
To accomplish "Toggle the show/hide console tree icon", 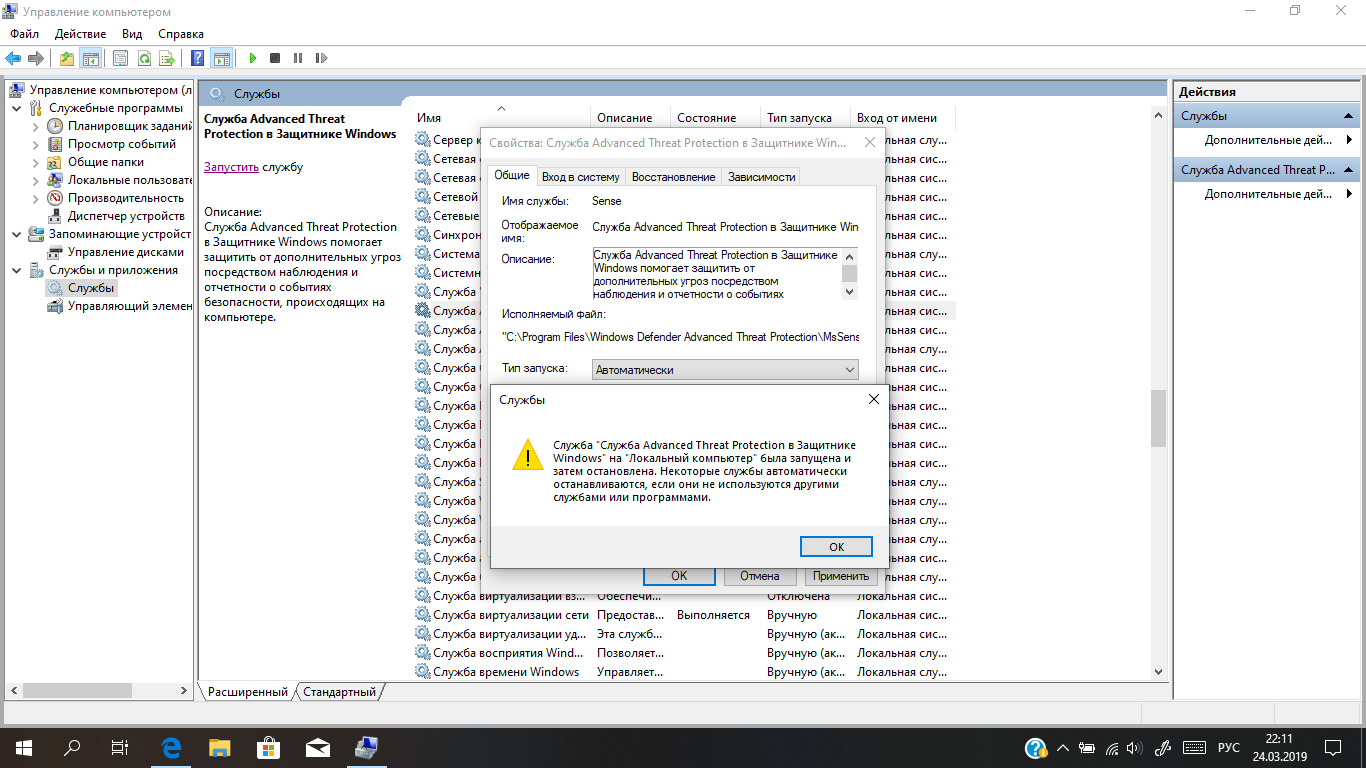I will click(91, 59).
